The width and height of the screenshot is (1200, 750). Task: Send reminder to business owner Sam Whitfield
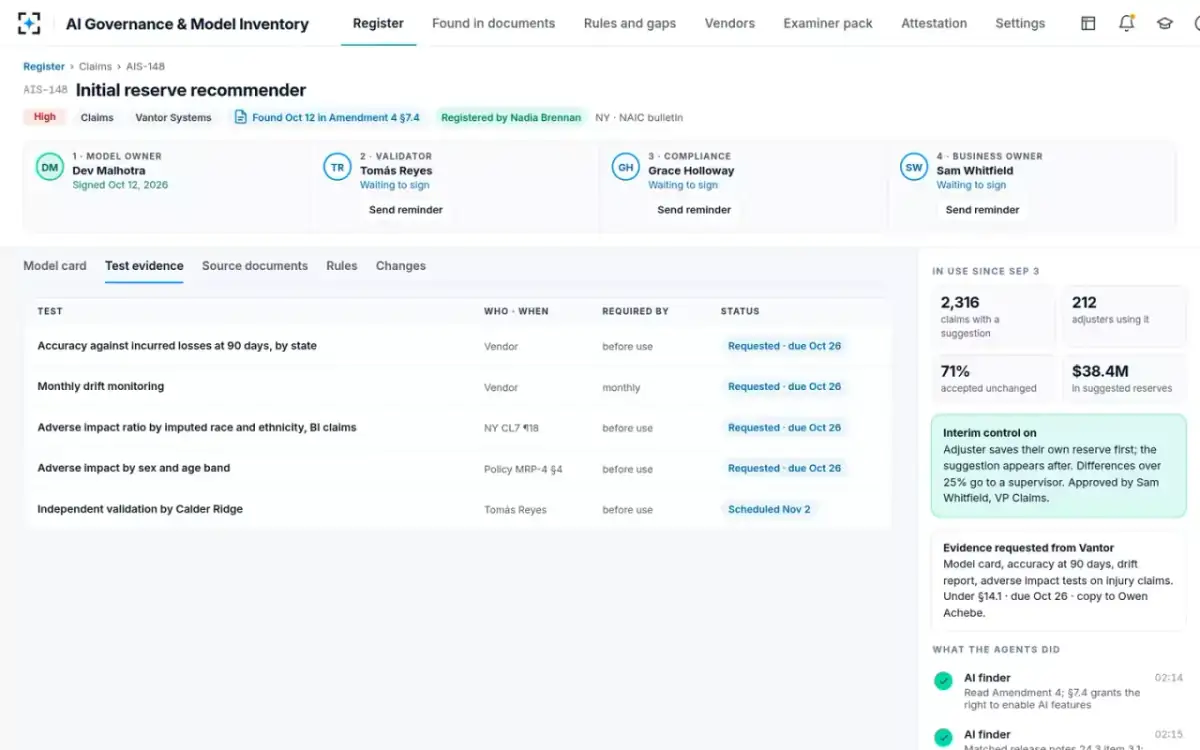click(982, 210)
